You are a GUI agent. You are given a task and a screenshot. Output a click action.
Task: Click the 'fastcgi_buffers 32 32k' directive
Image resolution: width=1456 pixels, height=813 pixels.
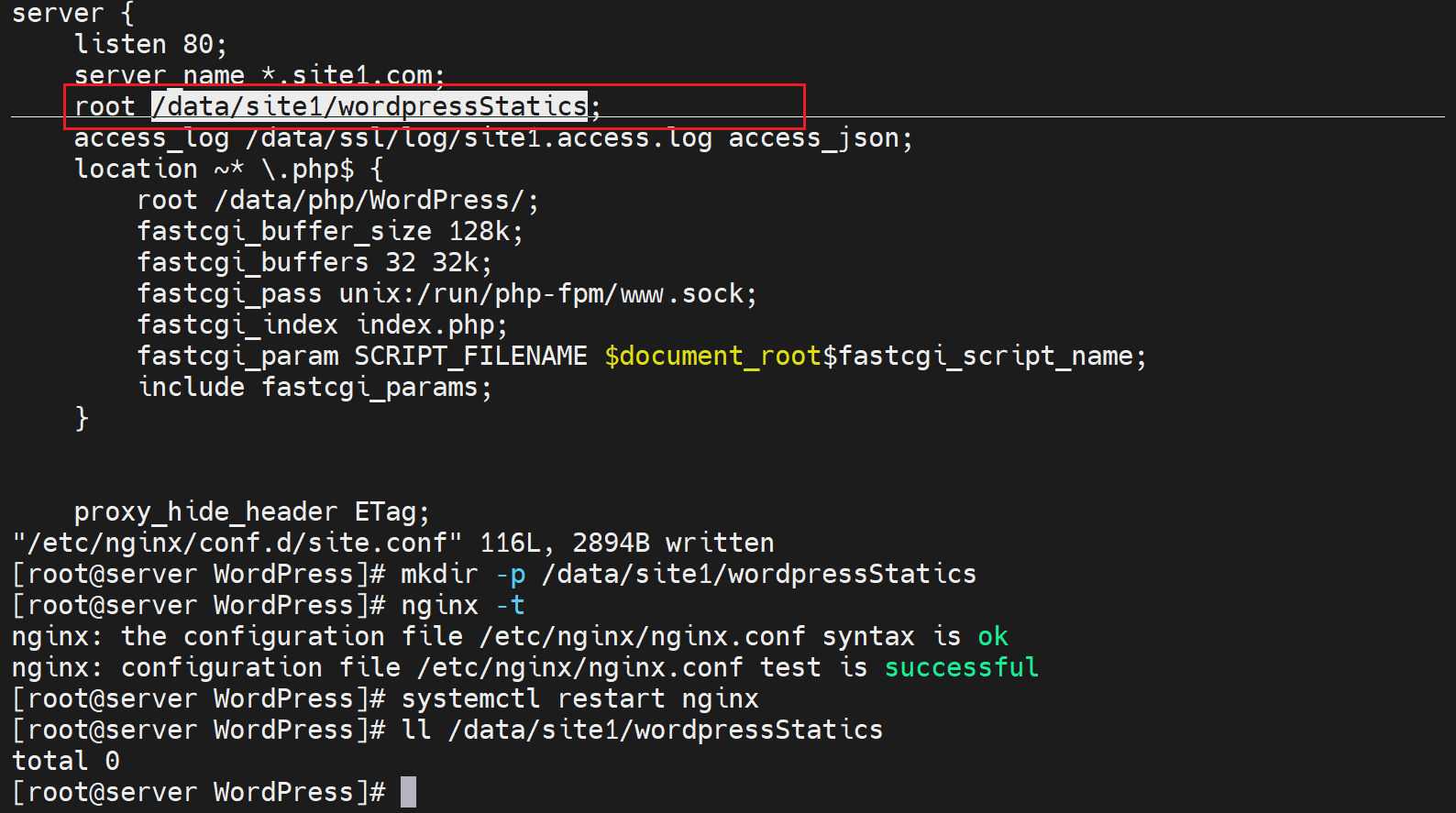tap(314, 263)
